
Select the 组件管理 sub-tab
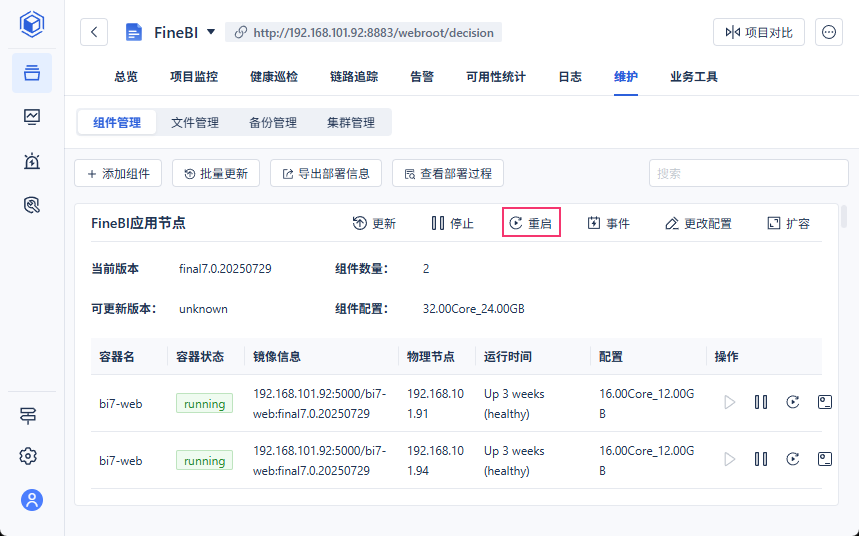pos(117,122)
